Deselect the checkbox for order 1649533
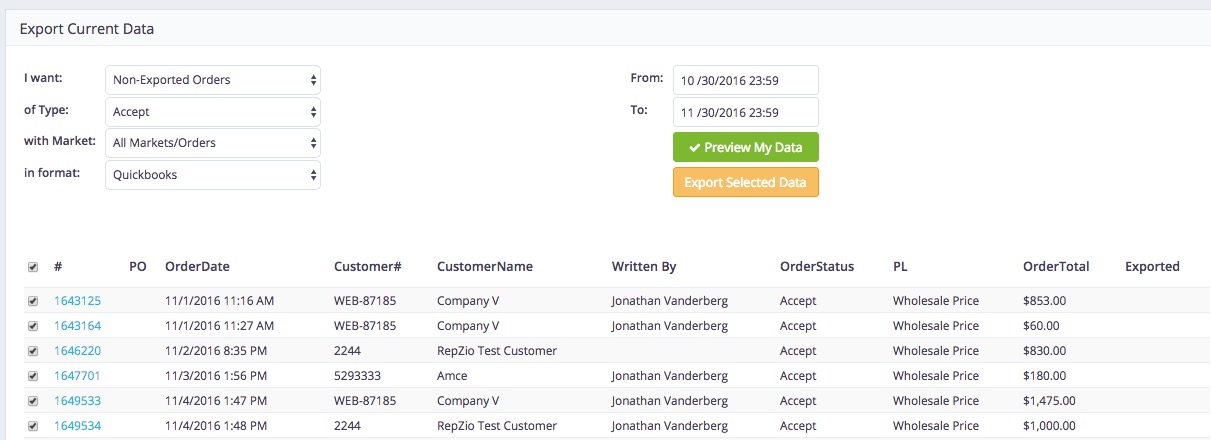This screenshot has height=440, width=1211. (x=33, y=401)
